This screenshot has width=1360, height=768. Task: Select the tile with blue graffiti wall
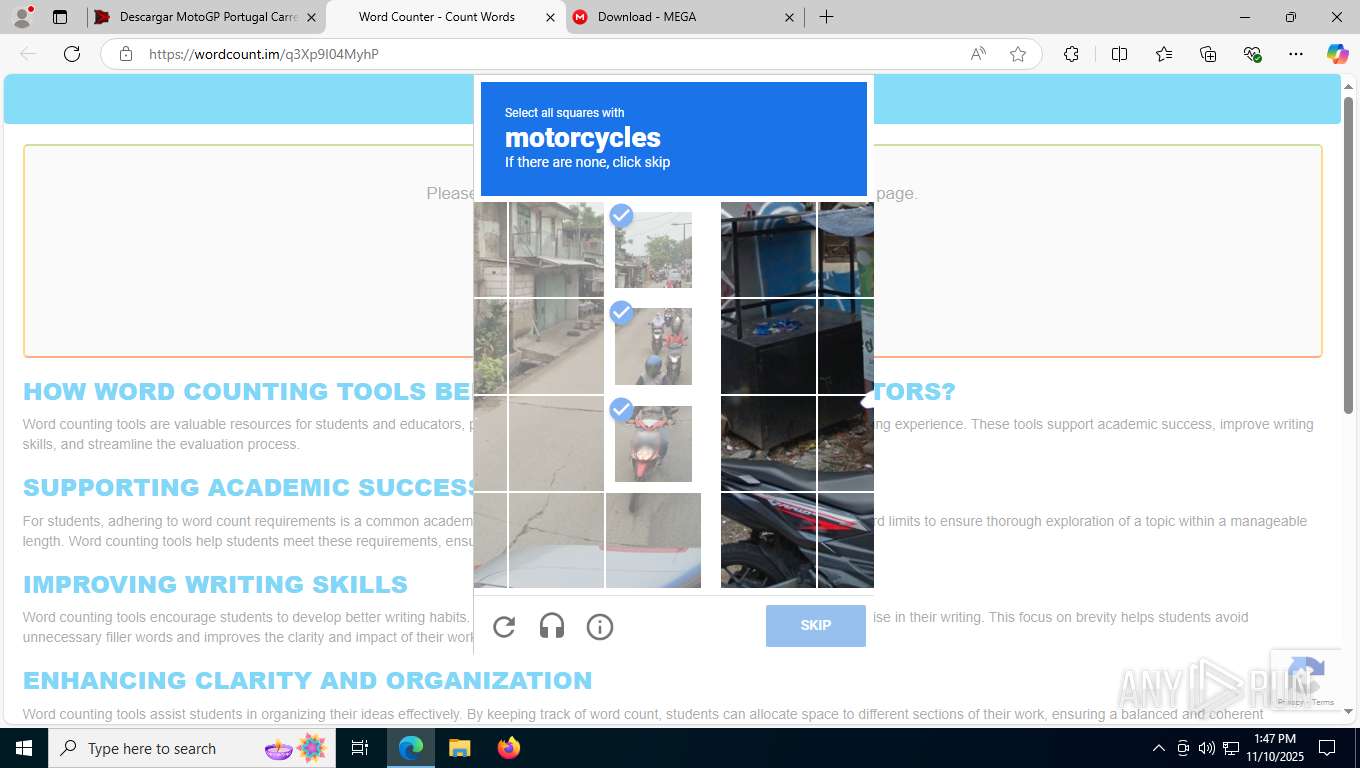tap(768, 250)
